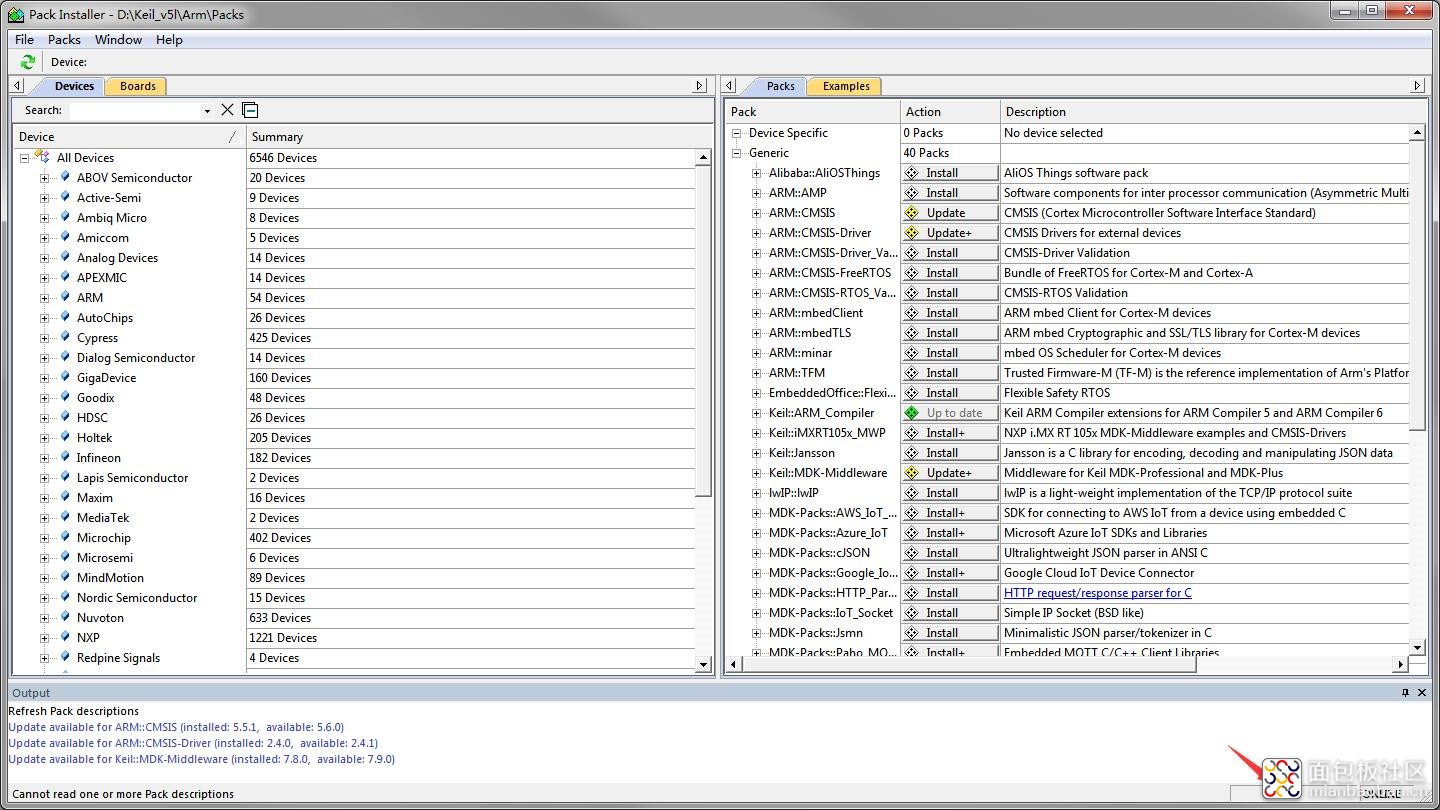Expand the Analog Devices tree node
The width and height of the screenshot is (1440, 810).
[44, 258]
